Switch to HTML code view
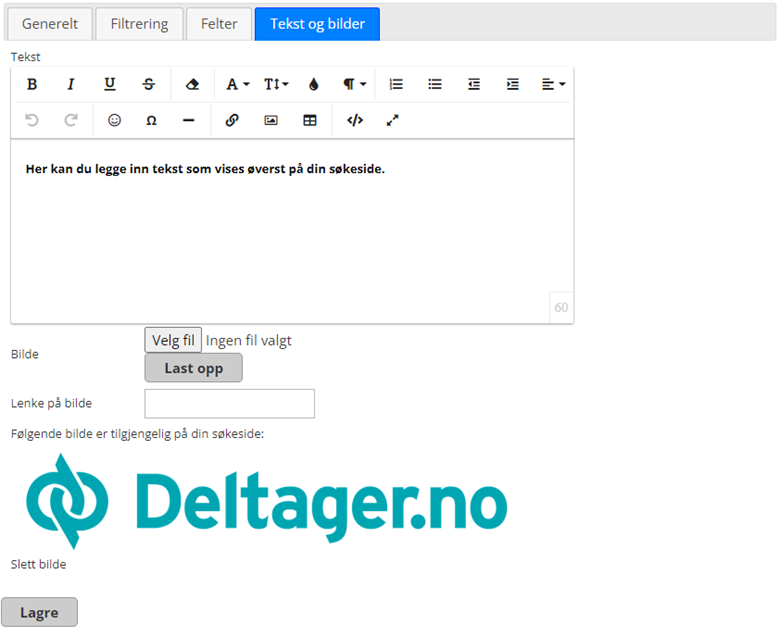Screen dimensions: 781x637 355,120
